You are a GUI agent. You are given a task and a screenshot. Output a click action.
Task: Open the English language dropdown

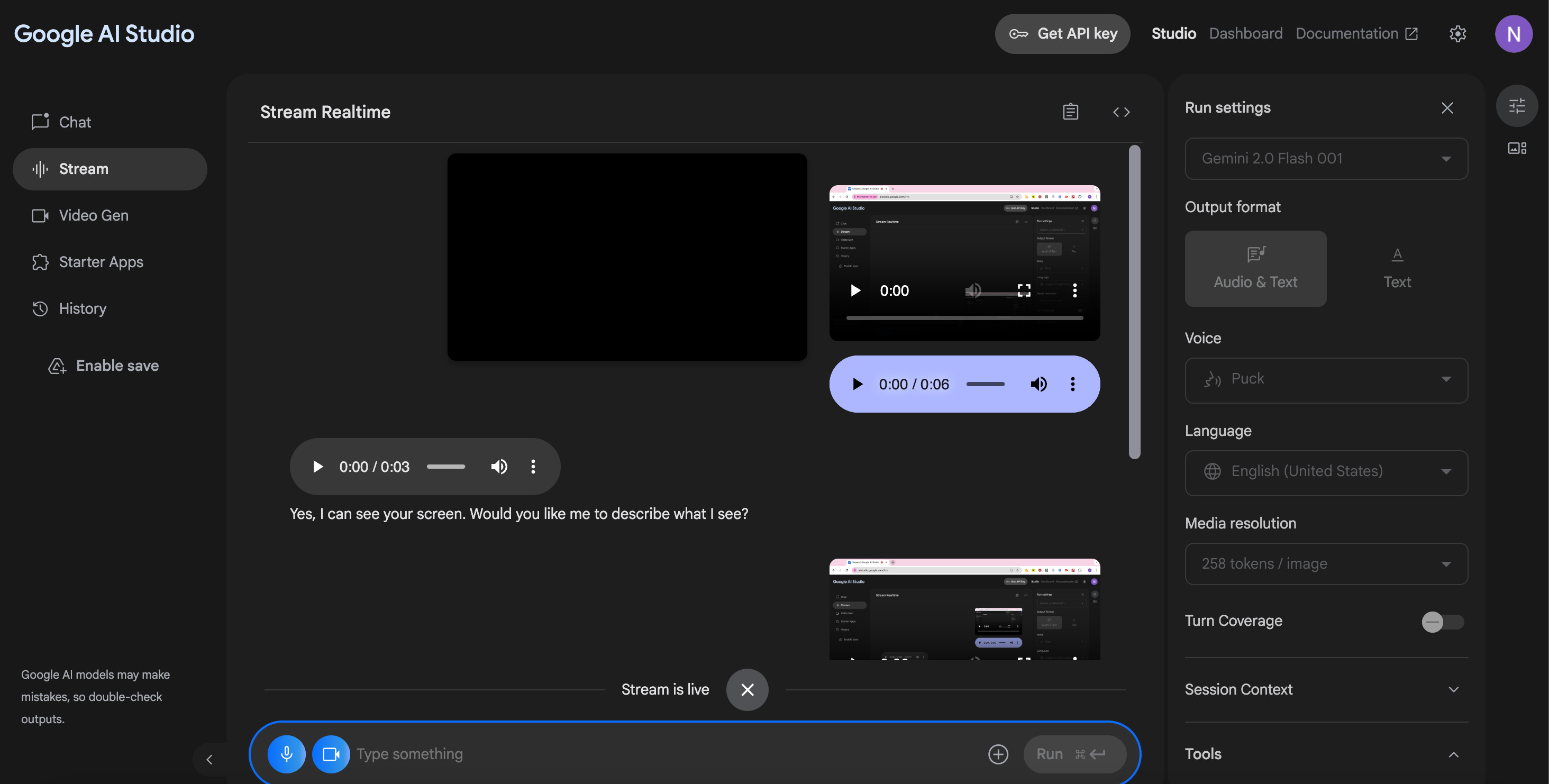pyautogui.click(x=1326, y=472)
